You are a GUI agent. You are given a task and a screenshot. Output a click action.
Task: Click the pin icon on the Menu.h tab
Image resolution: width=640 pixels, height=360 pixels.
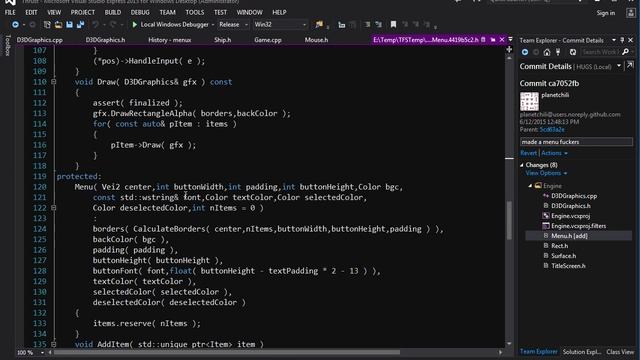[x=484, y=40]
